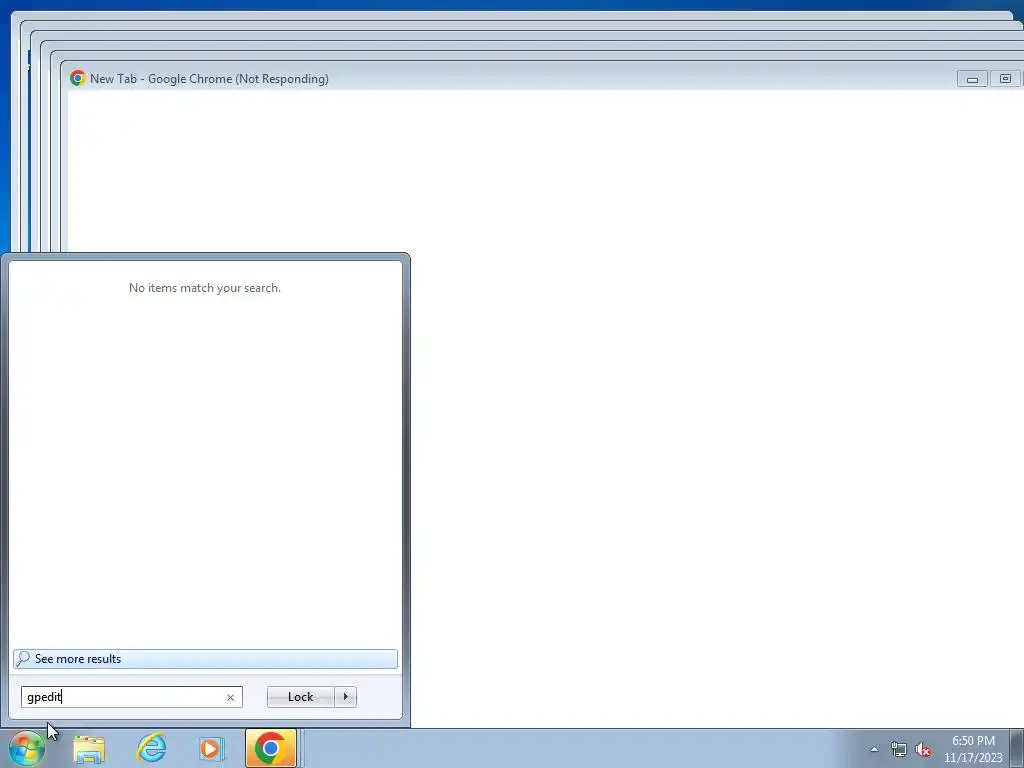
Task: Open the clock showing 6:50 PM
Action: [x=973, y=749]
